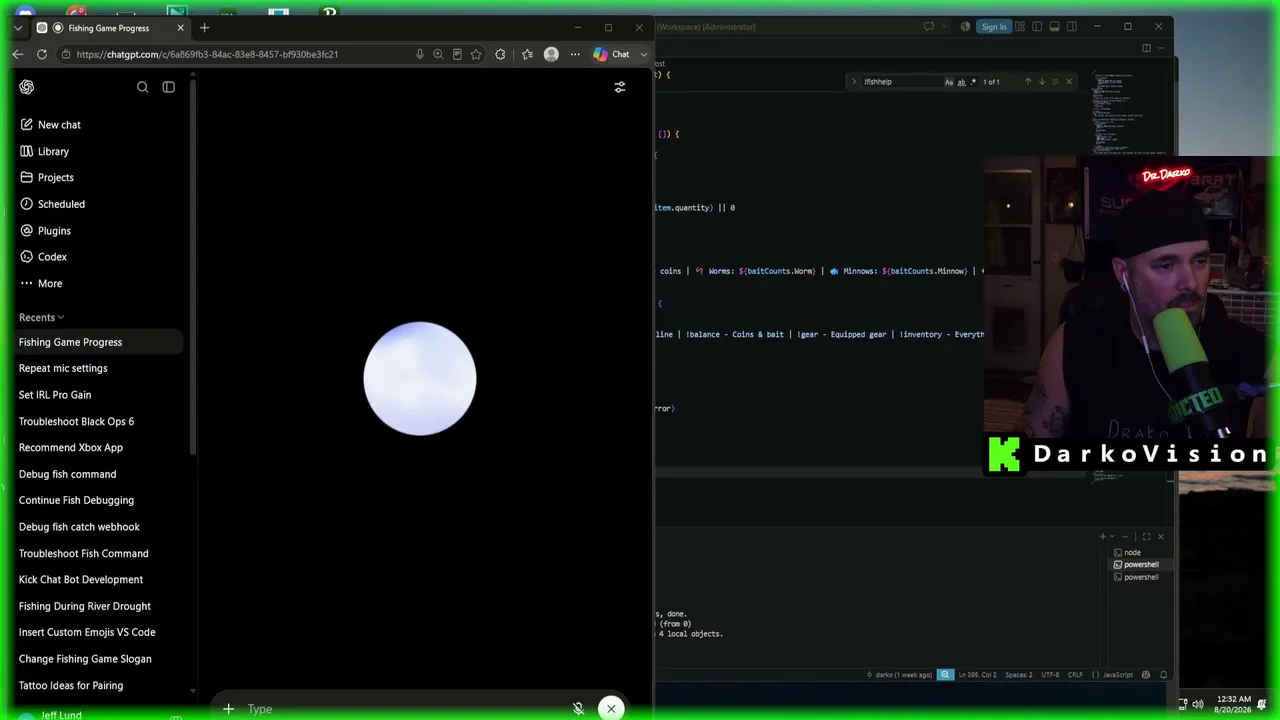
Task: Click the zoom magnifier in address bar
Action: point(438,54)
